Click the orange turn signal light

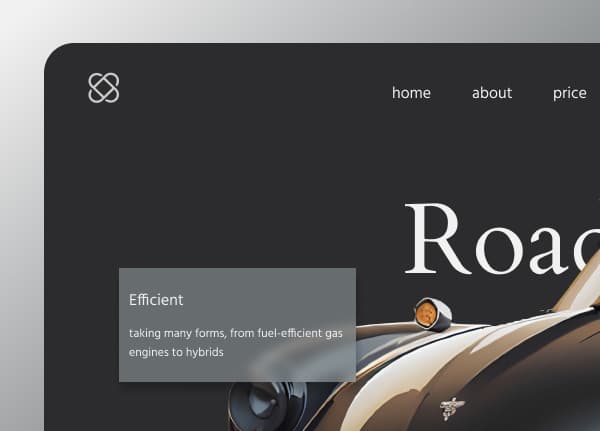pyautogui.click(x=425, y=314)
